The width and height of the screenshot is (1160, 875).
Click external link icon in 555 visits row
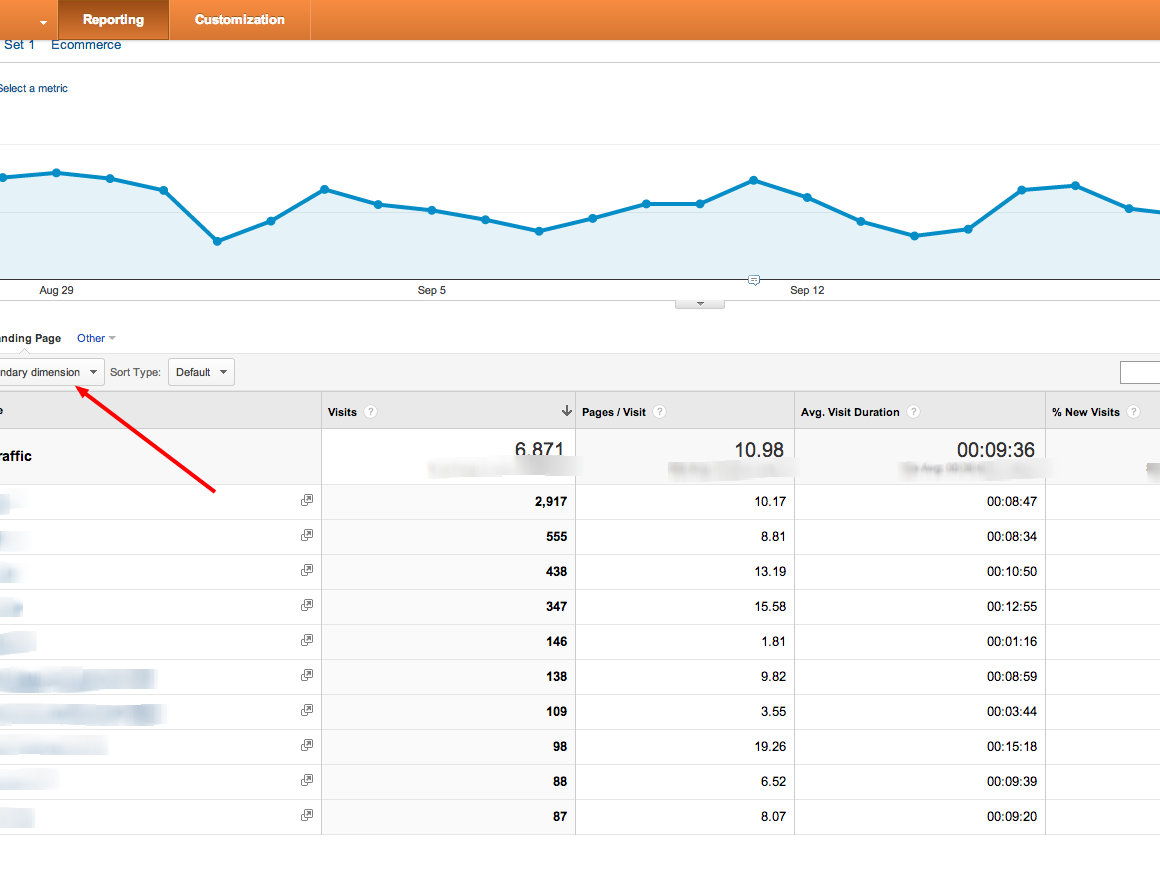pyautogui.click(x=307, y=535)
